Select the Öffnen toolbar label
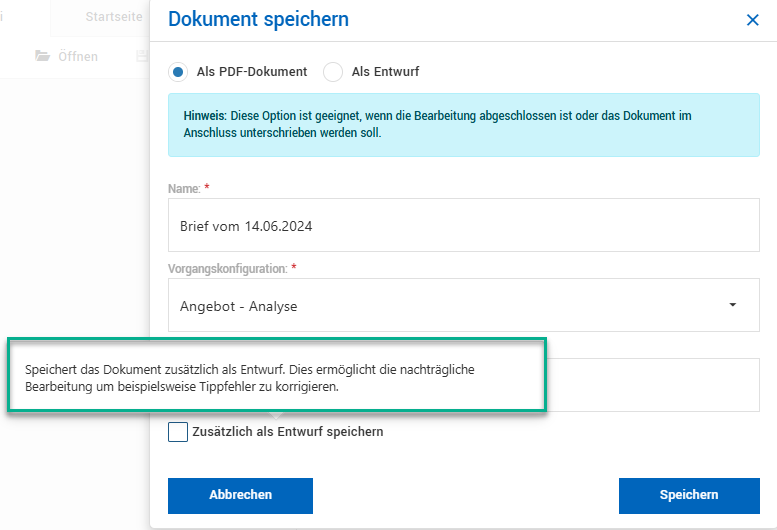Screen dimensions: 777x530 coord(78,56)
